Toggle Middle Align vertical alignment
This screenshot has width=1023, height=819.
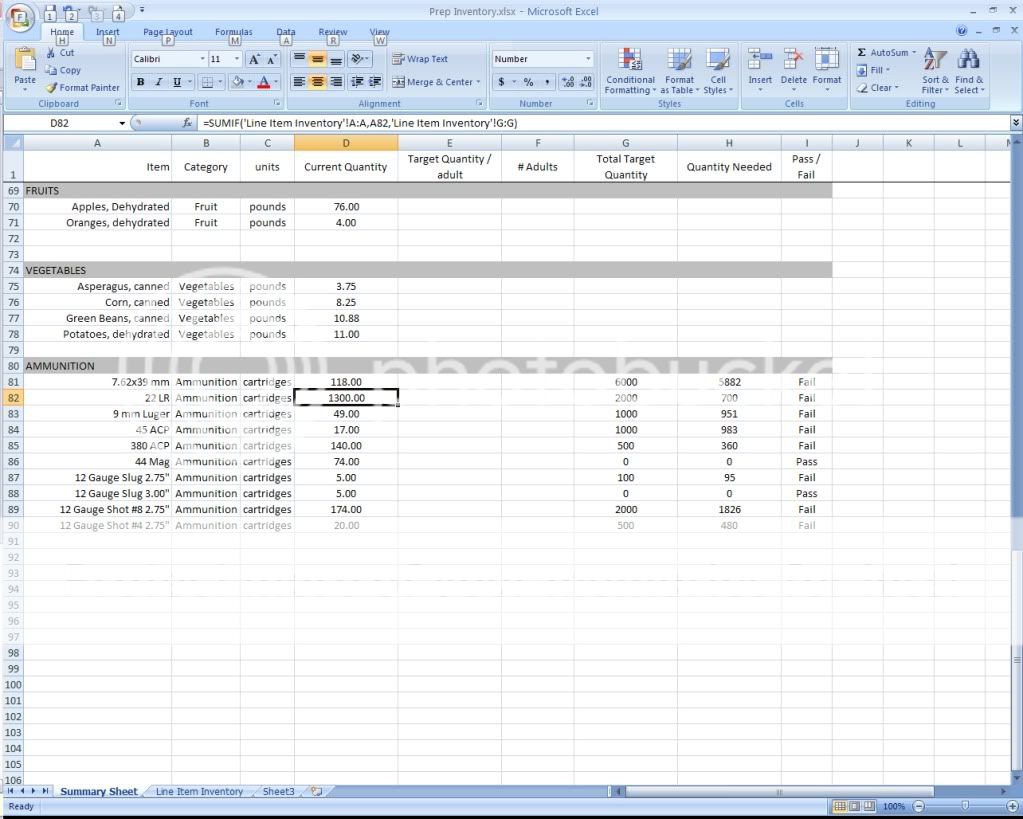pos(317,59)
